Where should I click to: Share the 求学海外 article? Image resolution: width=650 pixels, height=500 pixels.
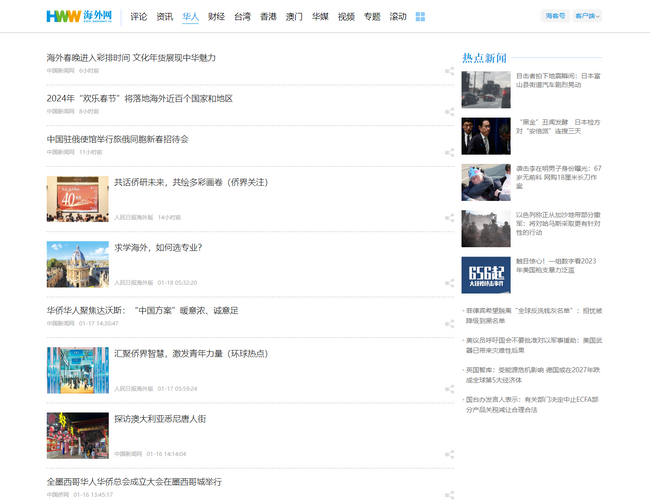[449, 283]
